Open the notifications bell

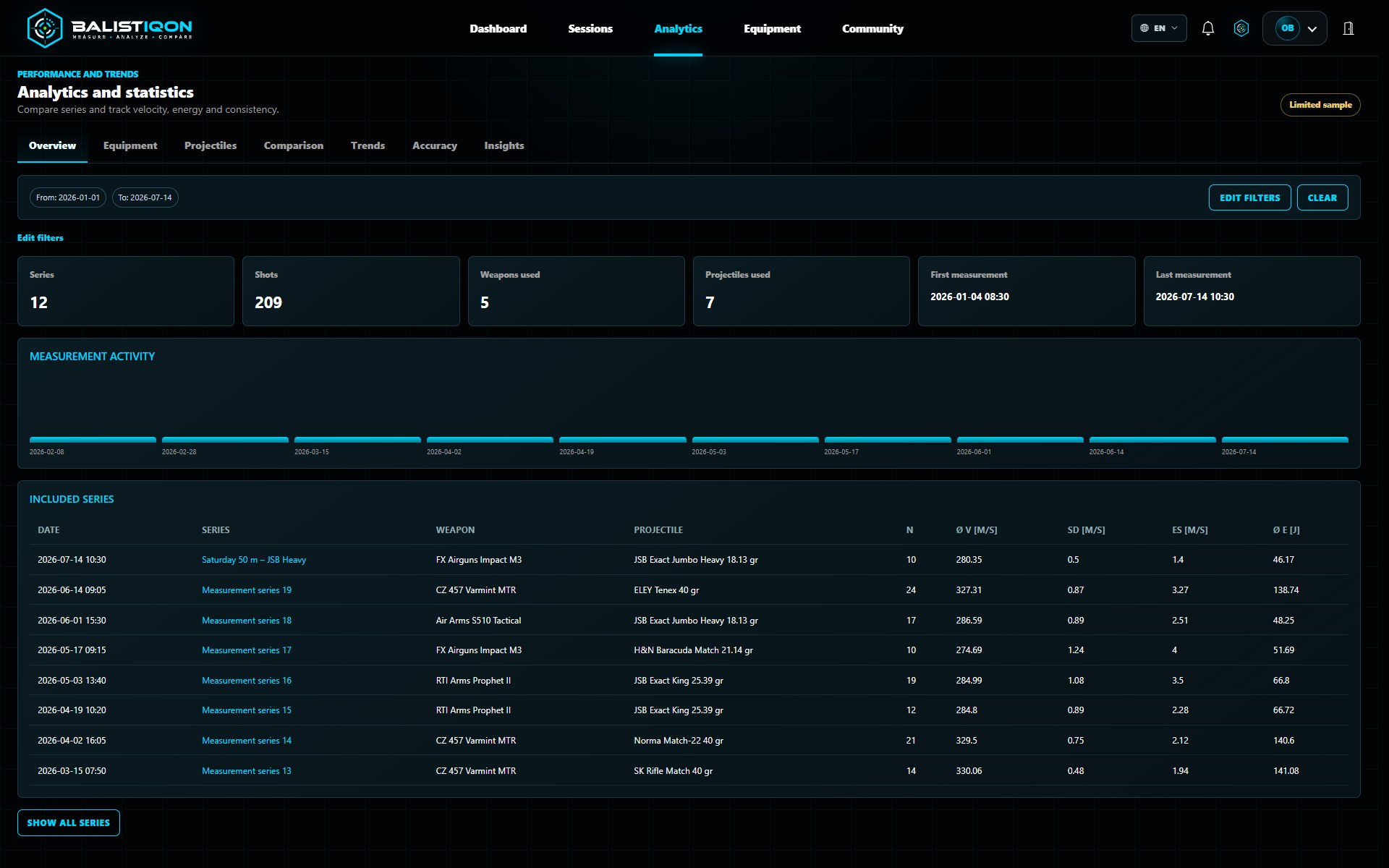click(1207, 28)
